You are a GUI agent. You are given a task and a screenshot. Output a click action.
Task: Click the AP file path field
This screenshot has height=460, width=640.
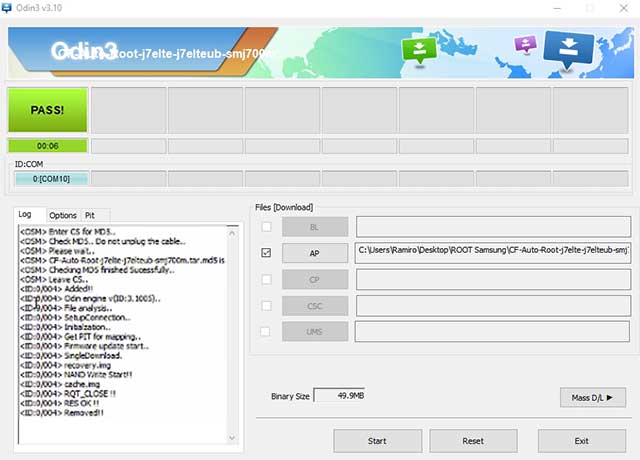coord(493,253)
